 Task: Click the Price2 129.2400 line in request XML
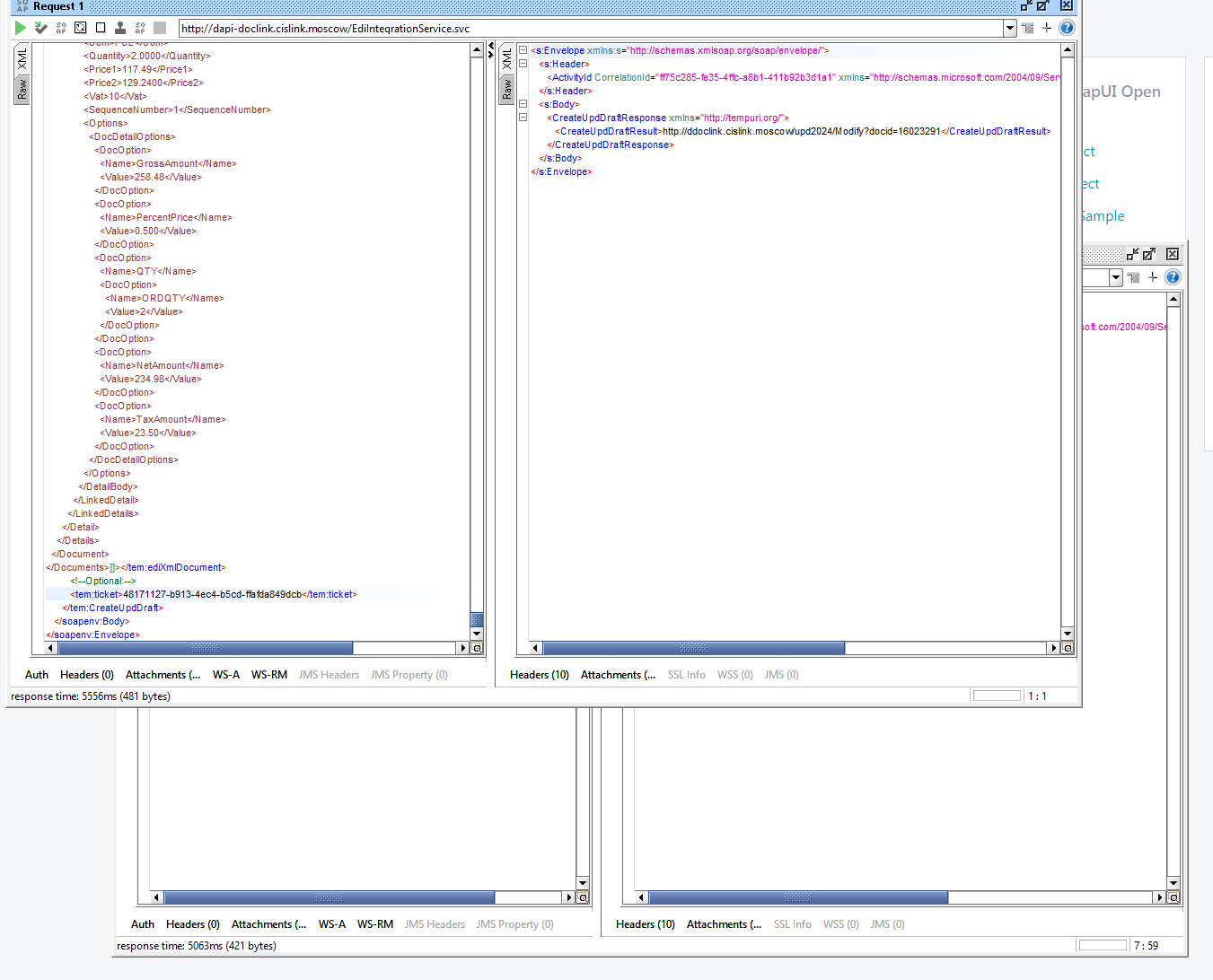click(144, 83)
